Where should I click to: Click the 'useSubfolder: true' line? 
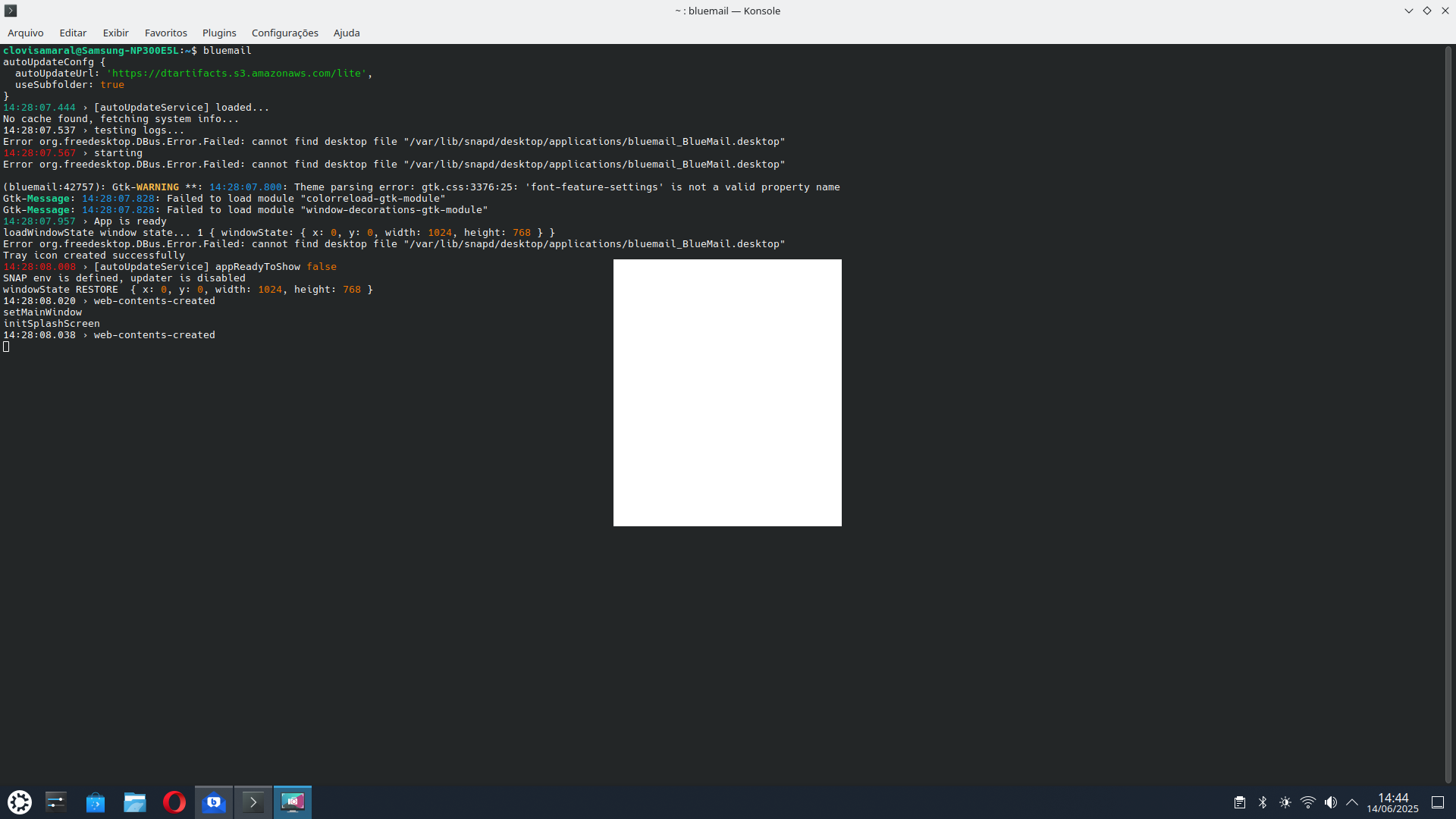pos(70,85)
